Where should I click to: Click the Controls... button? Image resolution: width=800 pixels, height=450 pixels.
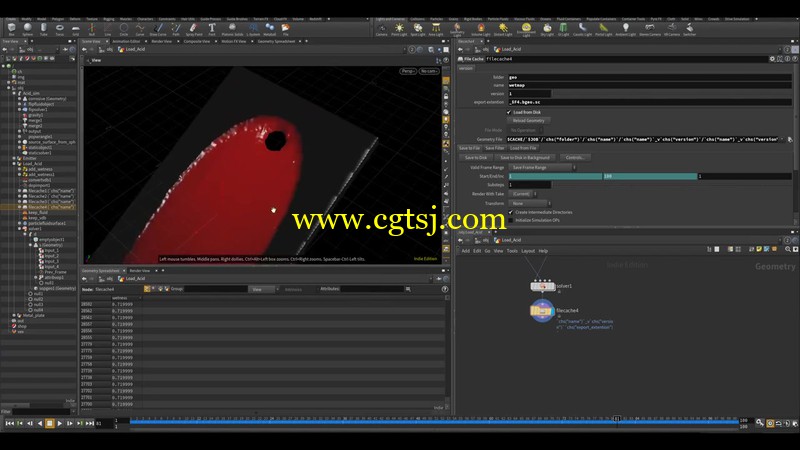pyautogui.click(x=574, y=158)
